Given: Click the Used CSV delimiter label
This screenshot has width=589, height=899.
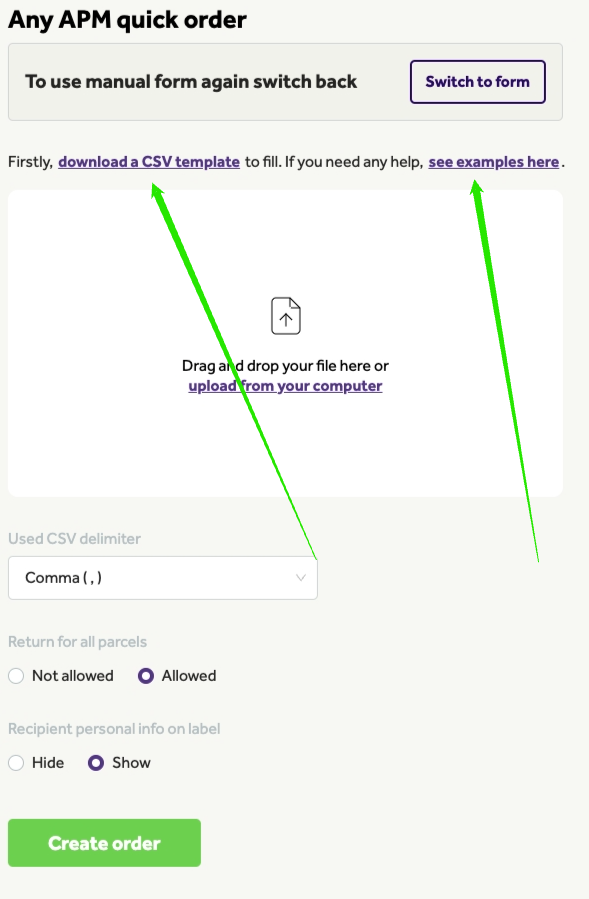Looking at the screenshot, I should (75, 539).
